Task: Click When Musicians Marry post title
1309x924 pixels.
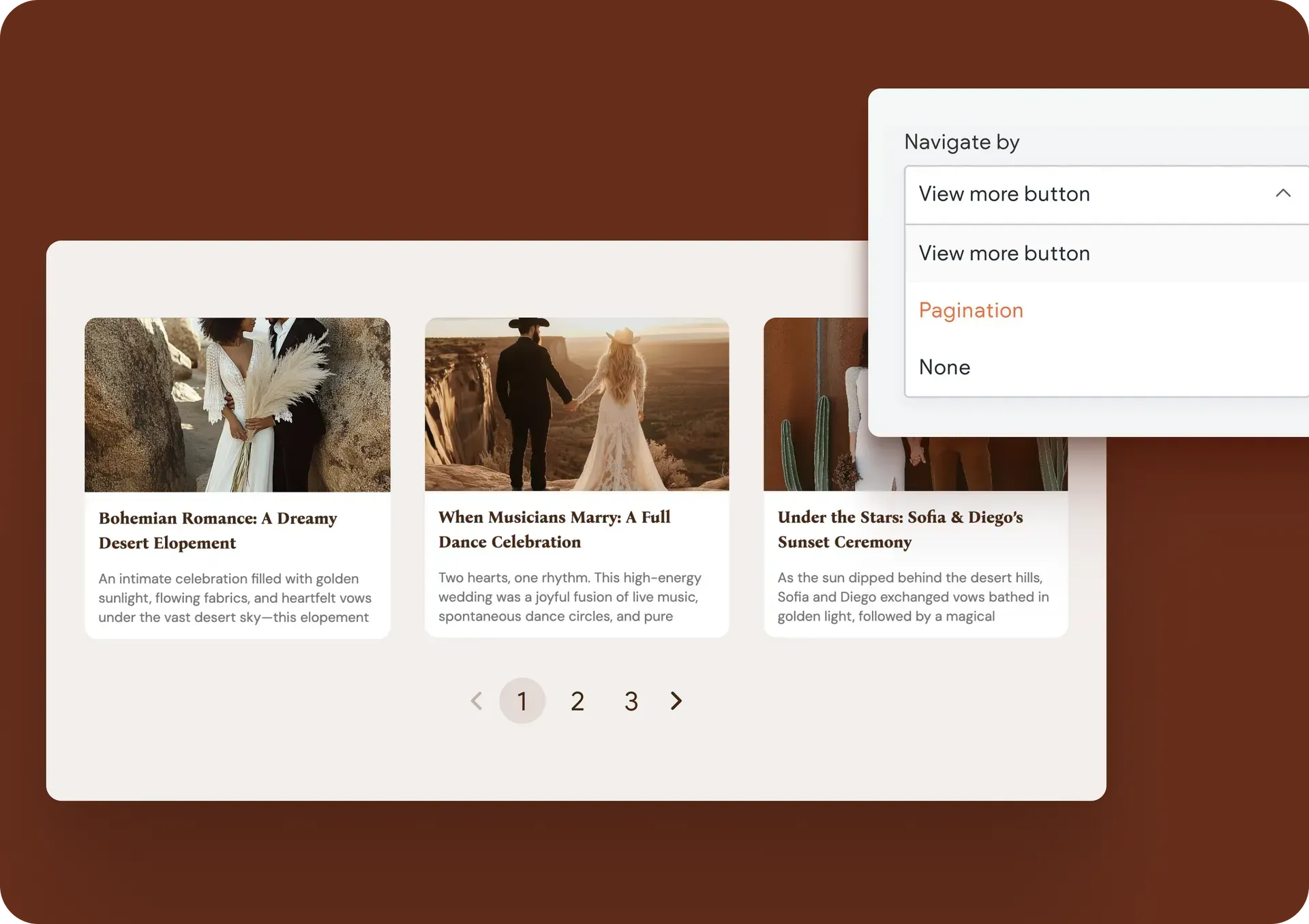Action: pos(554,529)
